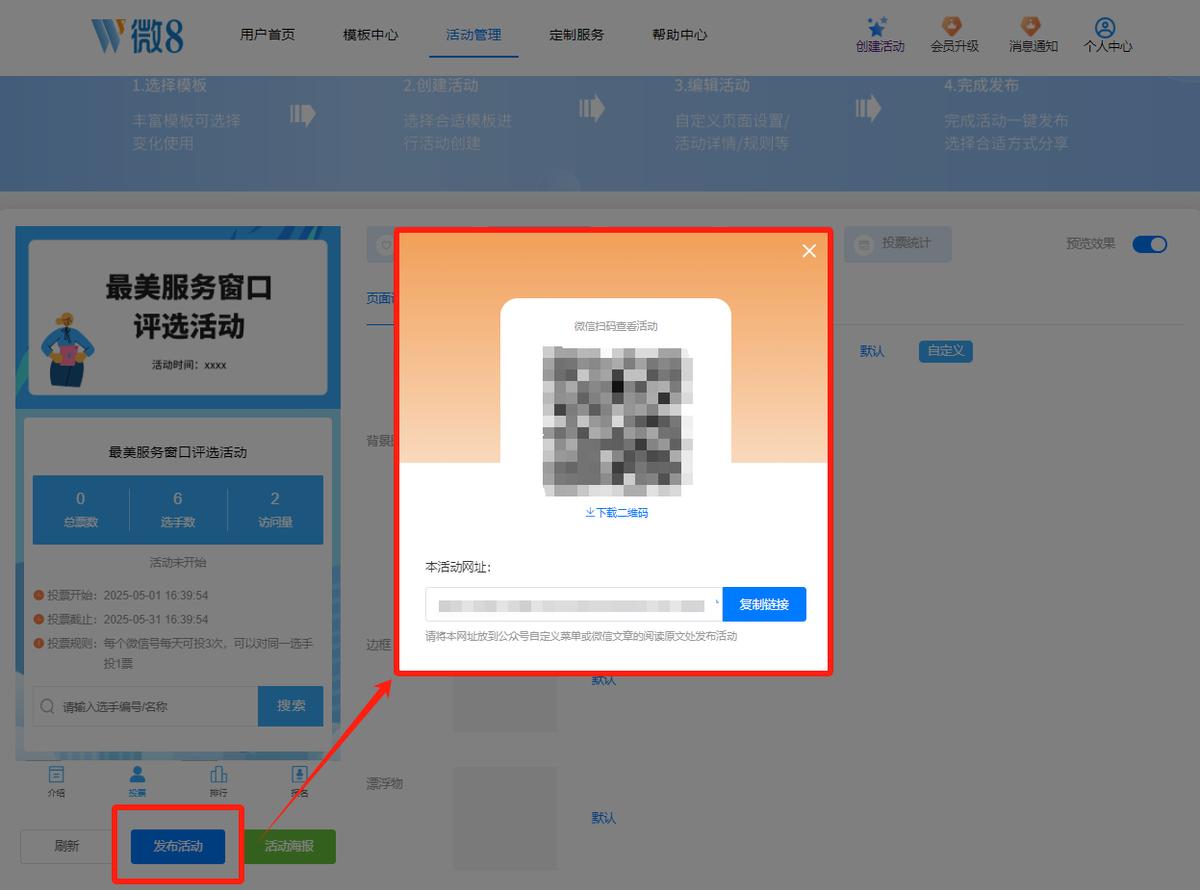Click the 投票截止 time line
Image resolution: width=1200 pixels, height=890 pixels.
121,618
